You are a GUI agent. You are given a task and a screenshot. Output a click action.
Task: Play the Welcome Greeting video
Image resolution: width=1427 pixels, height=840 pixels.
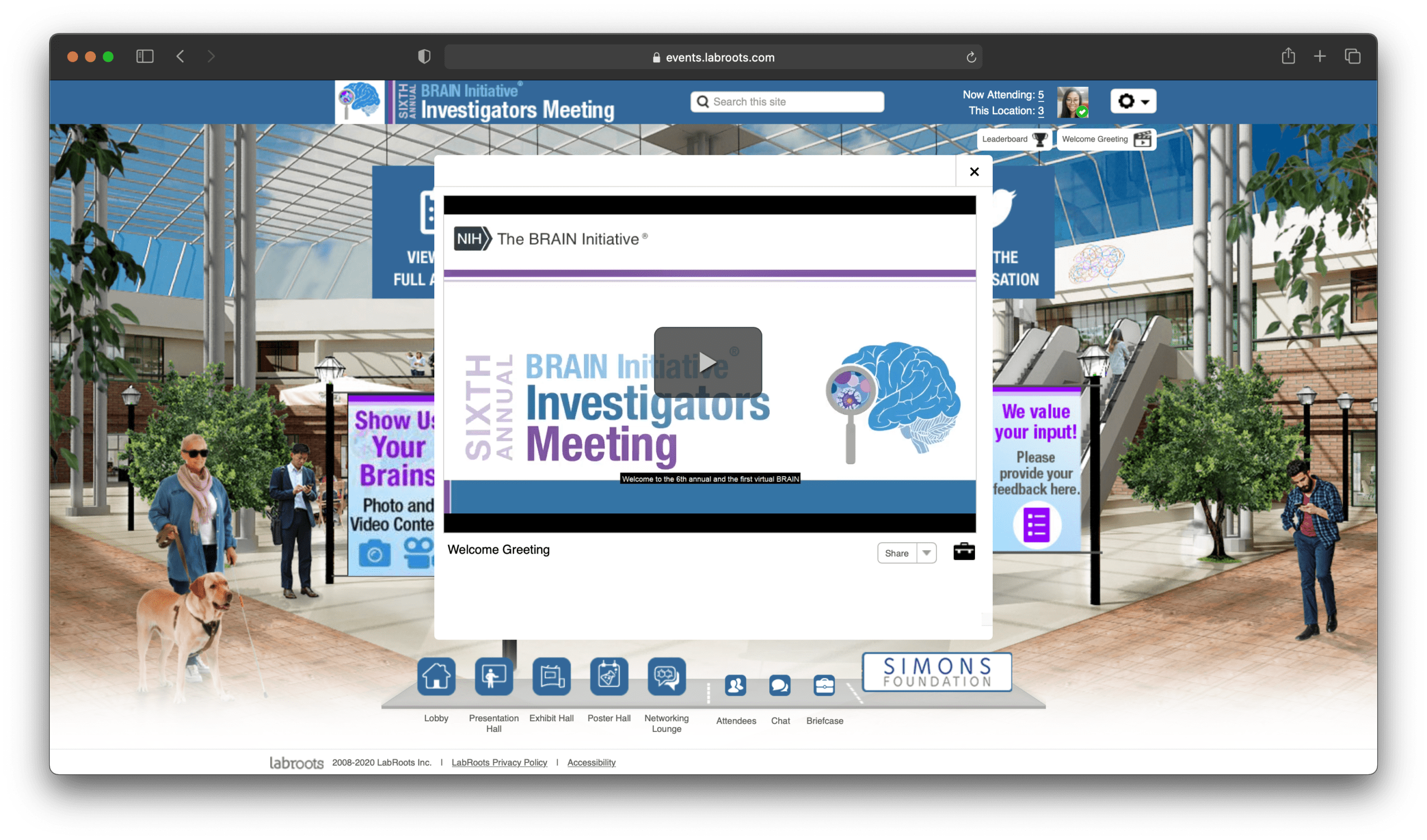tap(707, 361)
